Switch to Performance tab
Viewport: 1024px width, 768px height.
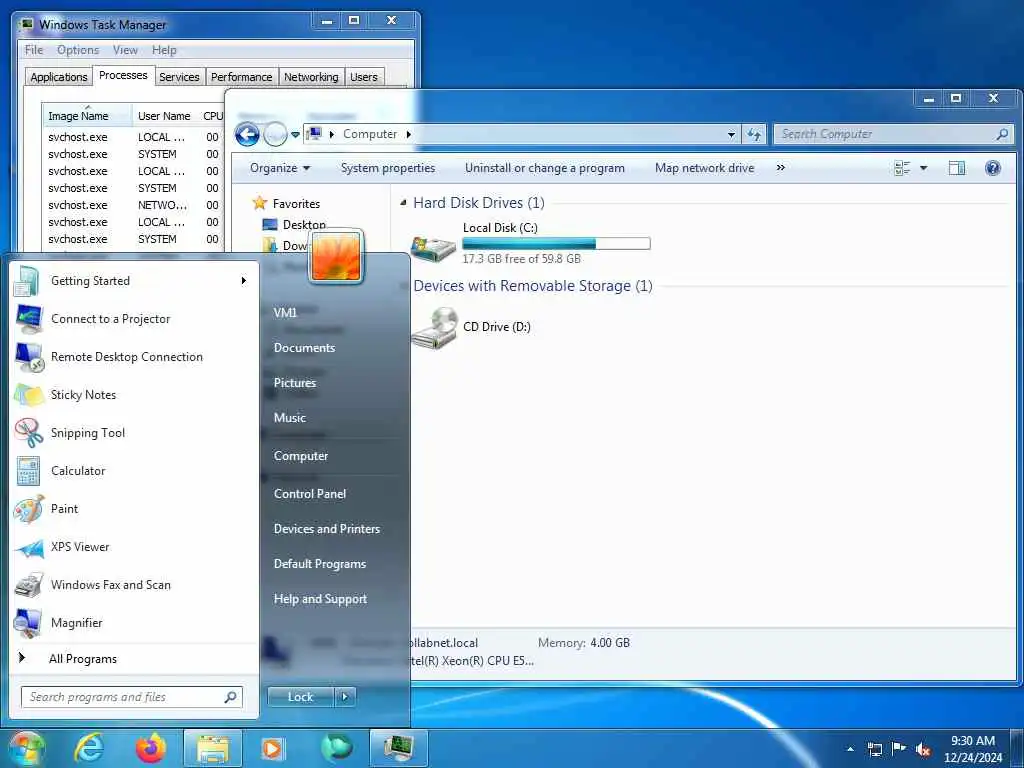[242, 77]
